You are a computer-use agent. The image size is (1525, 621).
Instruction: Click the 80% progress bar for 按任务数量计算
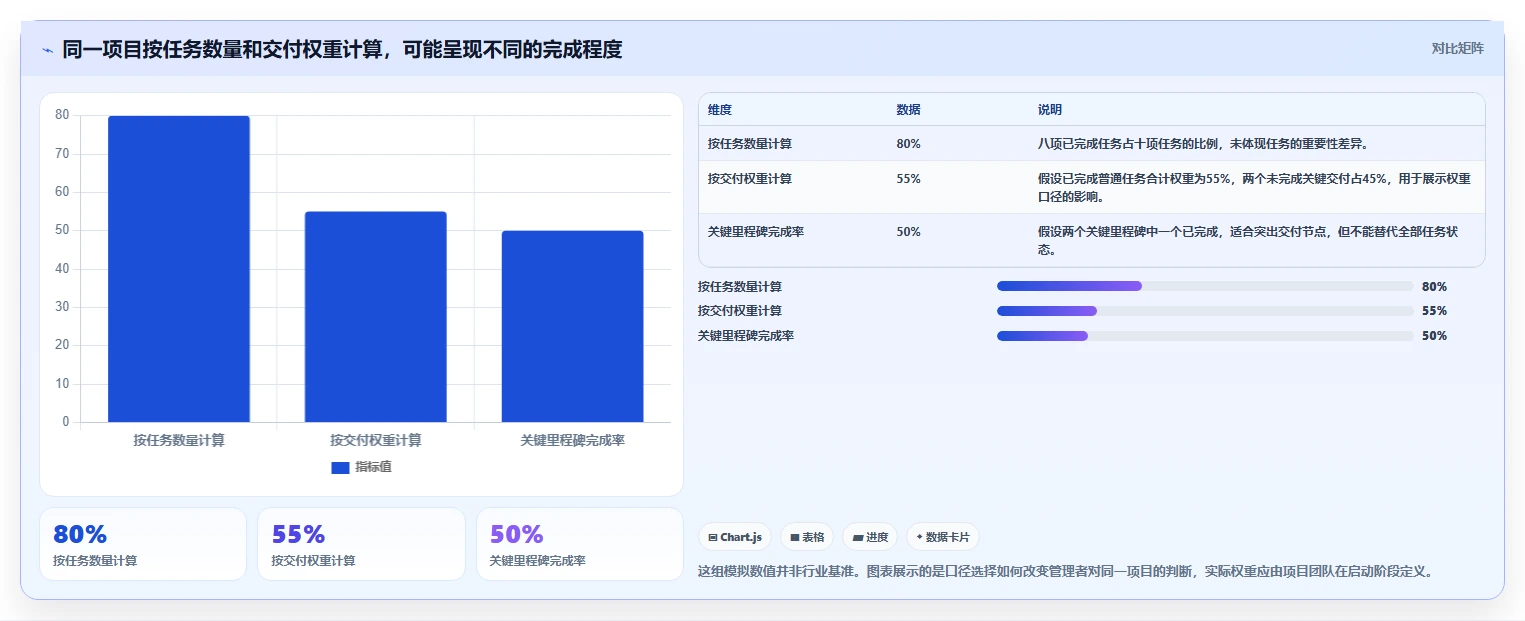coord(1205,286)
